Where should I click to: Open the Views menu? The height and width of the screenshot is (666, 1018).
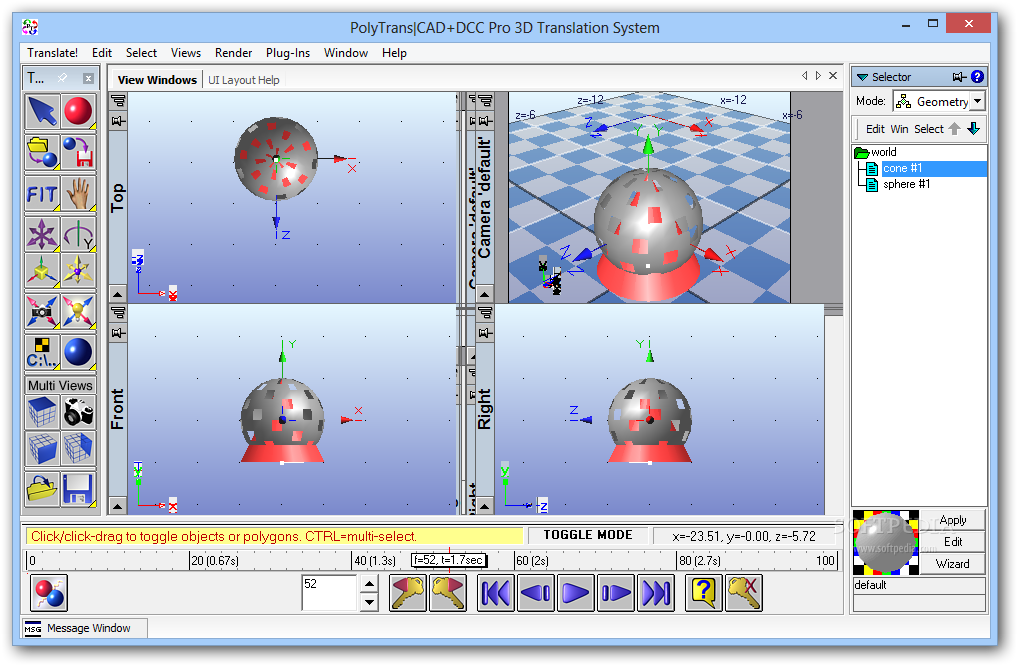186,53
